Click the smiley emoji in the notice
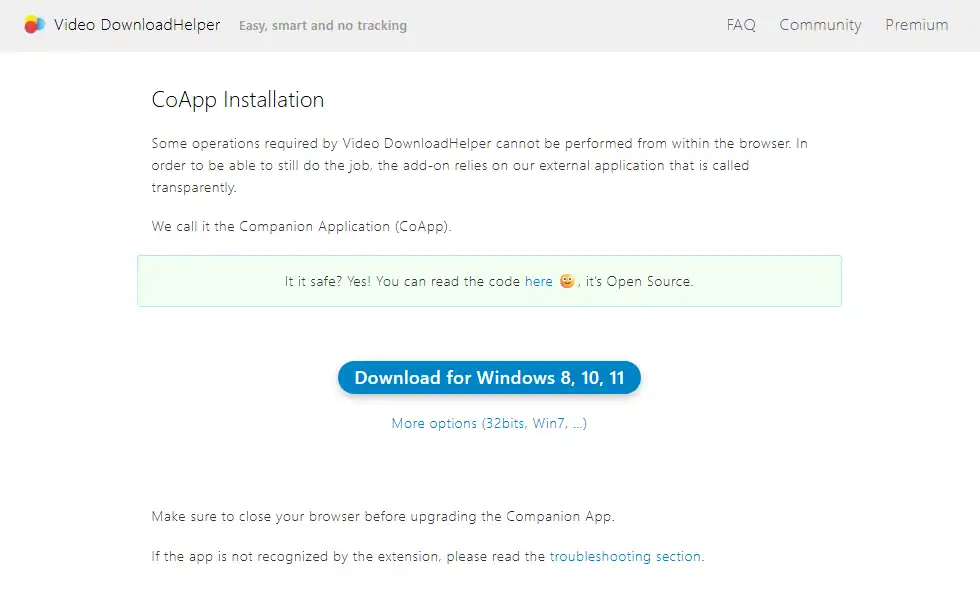Viewport: 980px width, 600px height. coord(567,281)
